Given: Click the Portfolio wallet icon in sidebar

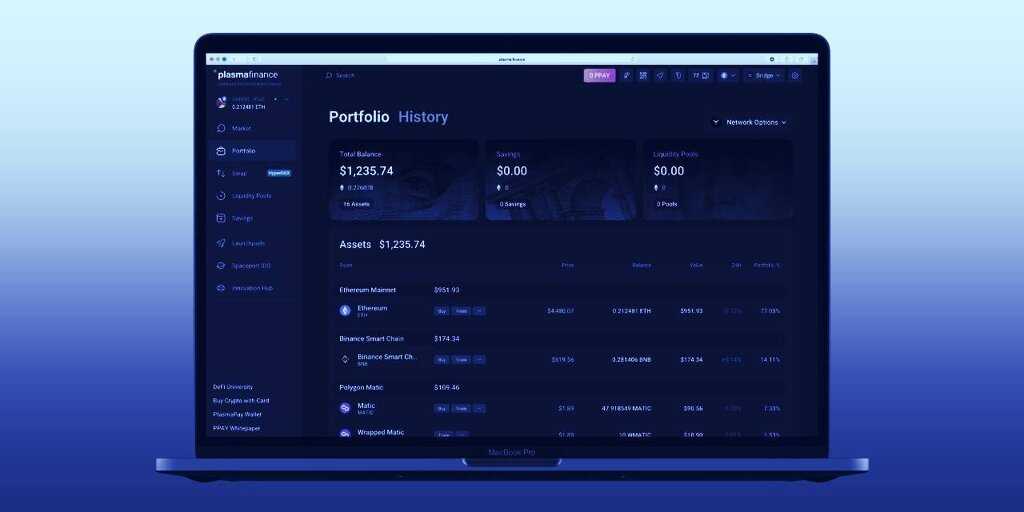Looking at the screenshot, I should (221, 151).
